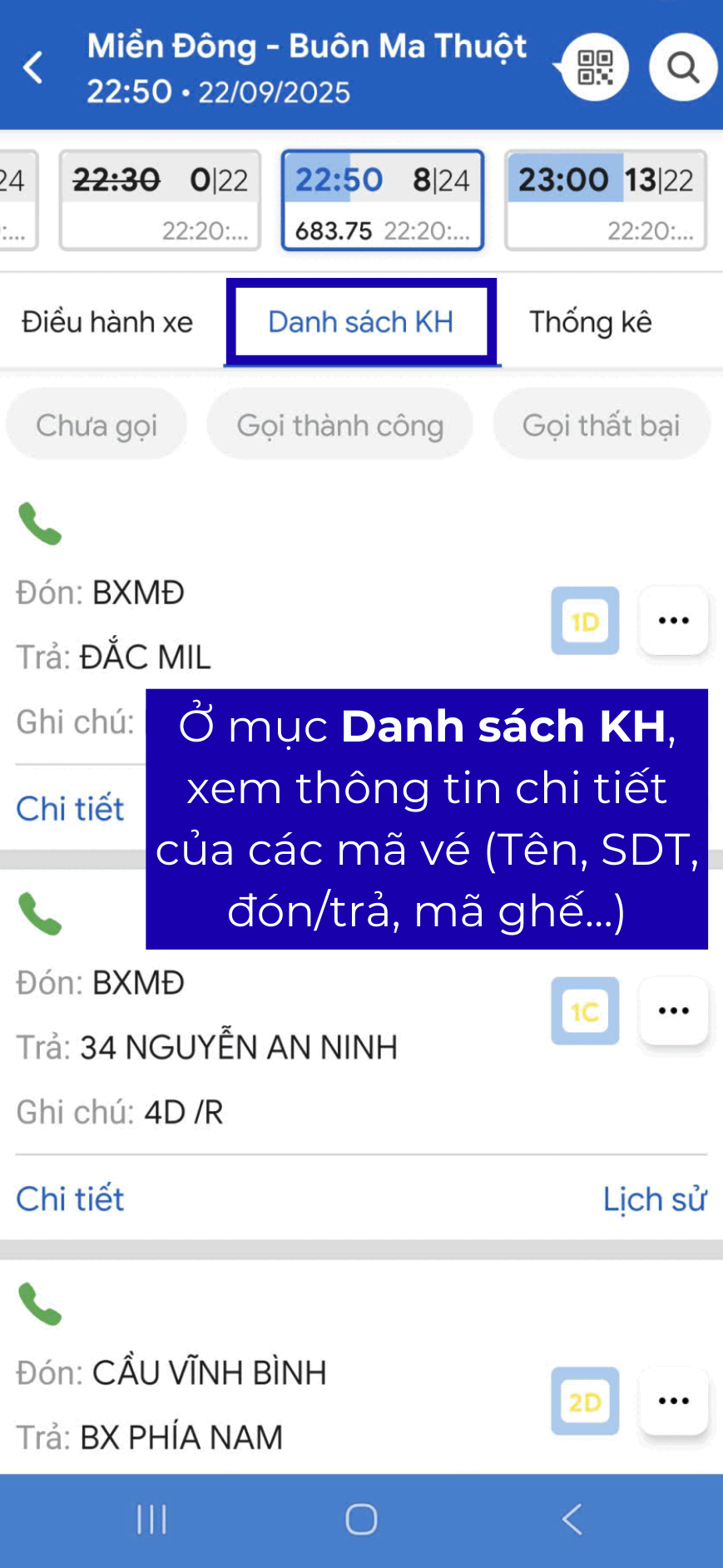
Task: Call the CẦU VĨNH BÌNH passenger
Action: (x=40, y=1304)
